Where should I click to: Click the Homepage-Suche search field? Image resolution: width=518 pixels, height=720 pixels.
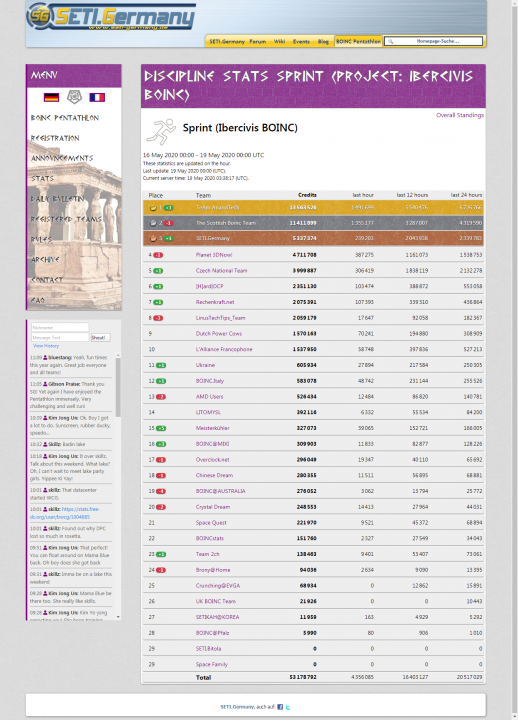tap(434, 41)
